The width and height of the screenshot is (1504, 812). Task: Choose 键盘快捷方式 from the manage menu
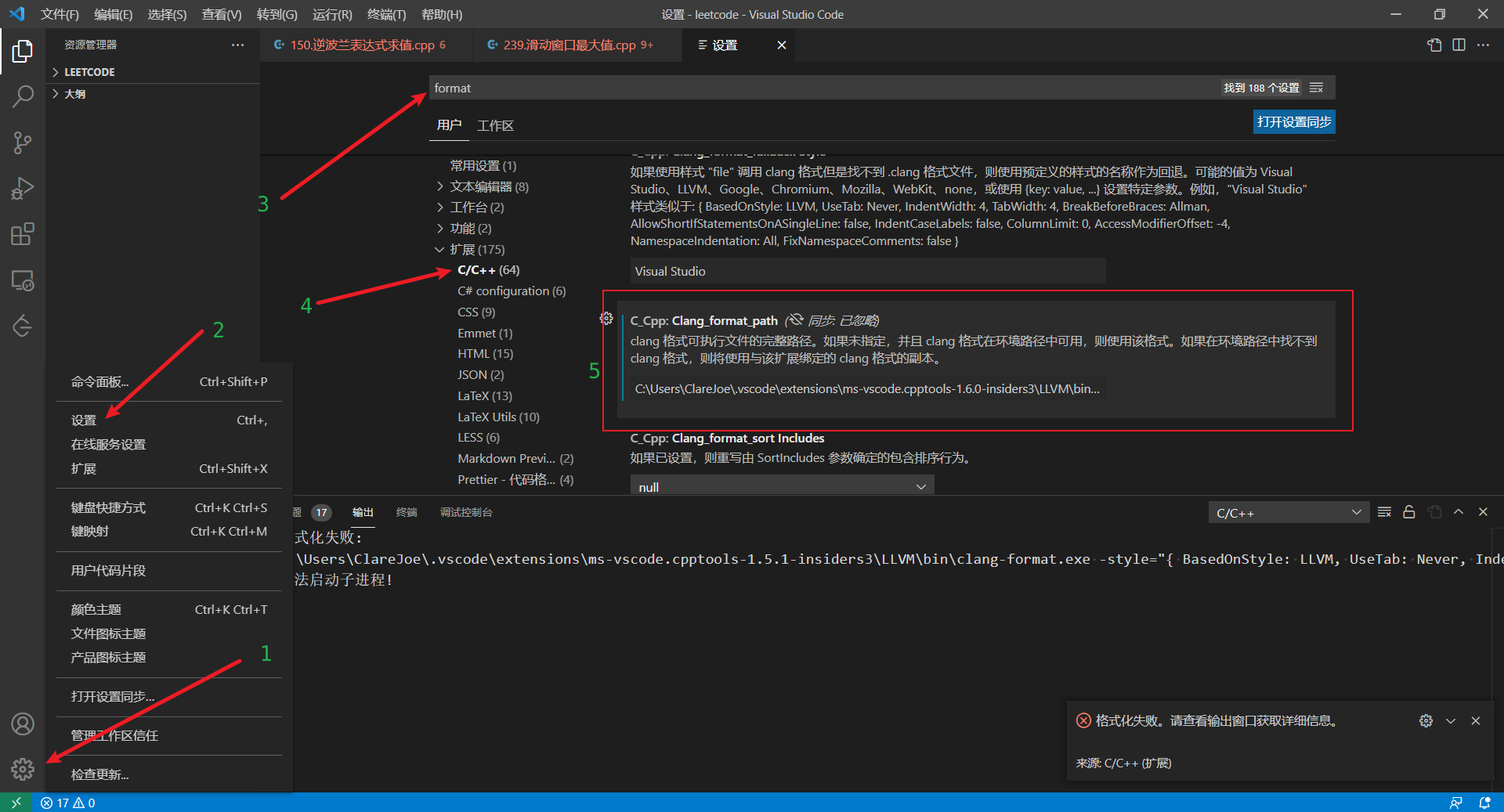pos(169,508)
